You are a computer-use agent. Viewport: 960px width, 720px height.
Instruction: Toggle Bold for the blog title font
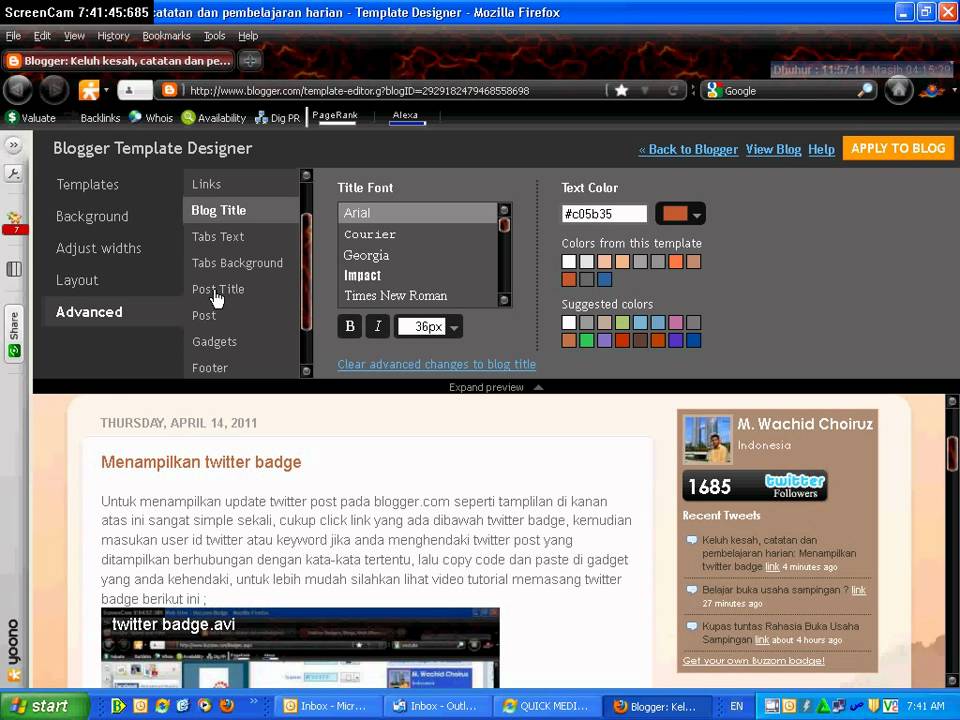tap(350, 326)
